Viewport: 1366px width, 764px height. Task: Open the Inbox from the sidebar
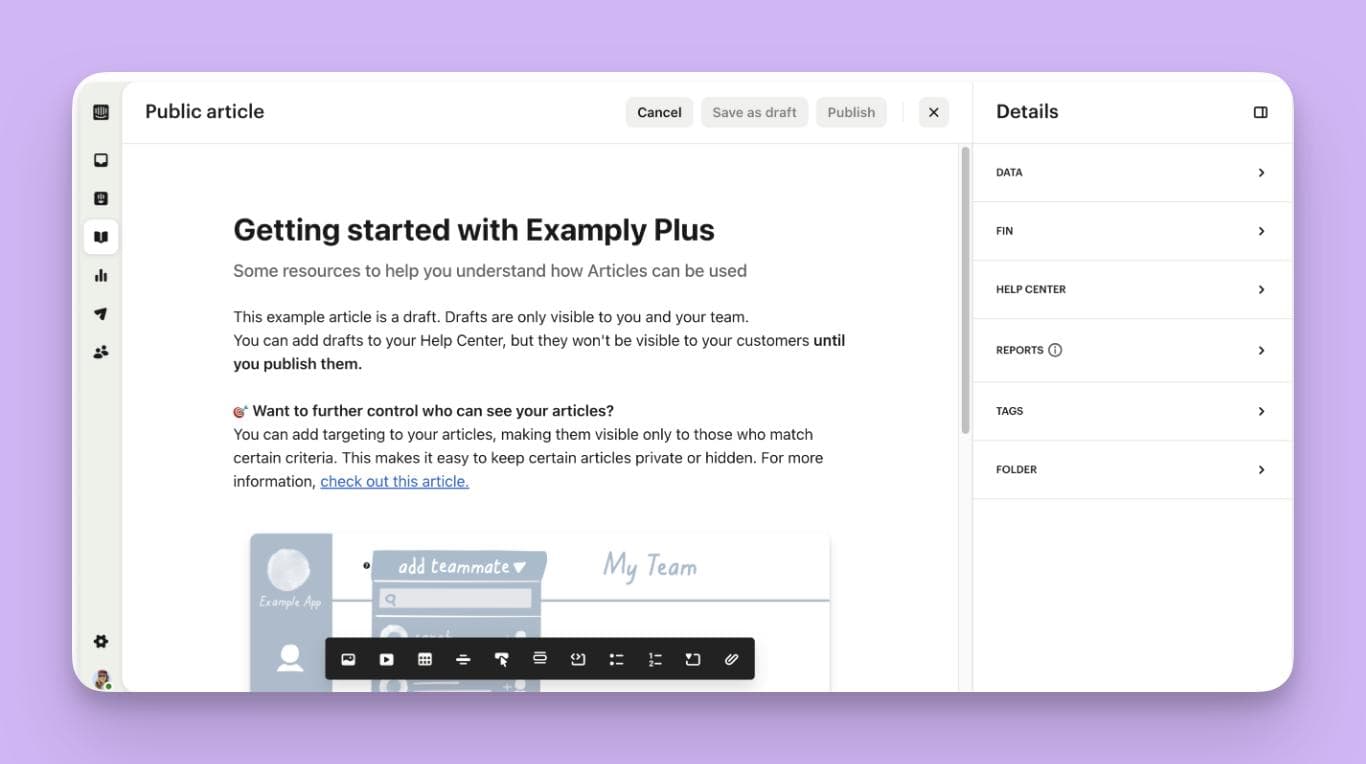coord(101,160)
